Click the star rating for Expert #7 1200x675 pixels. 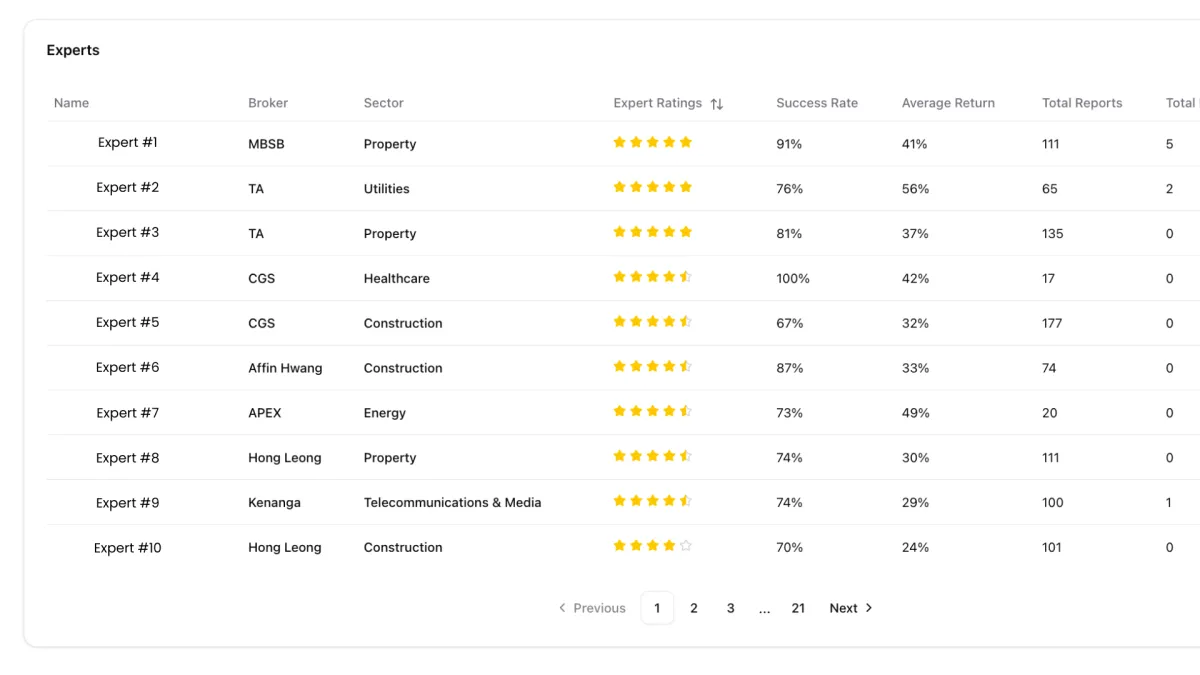652,411
